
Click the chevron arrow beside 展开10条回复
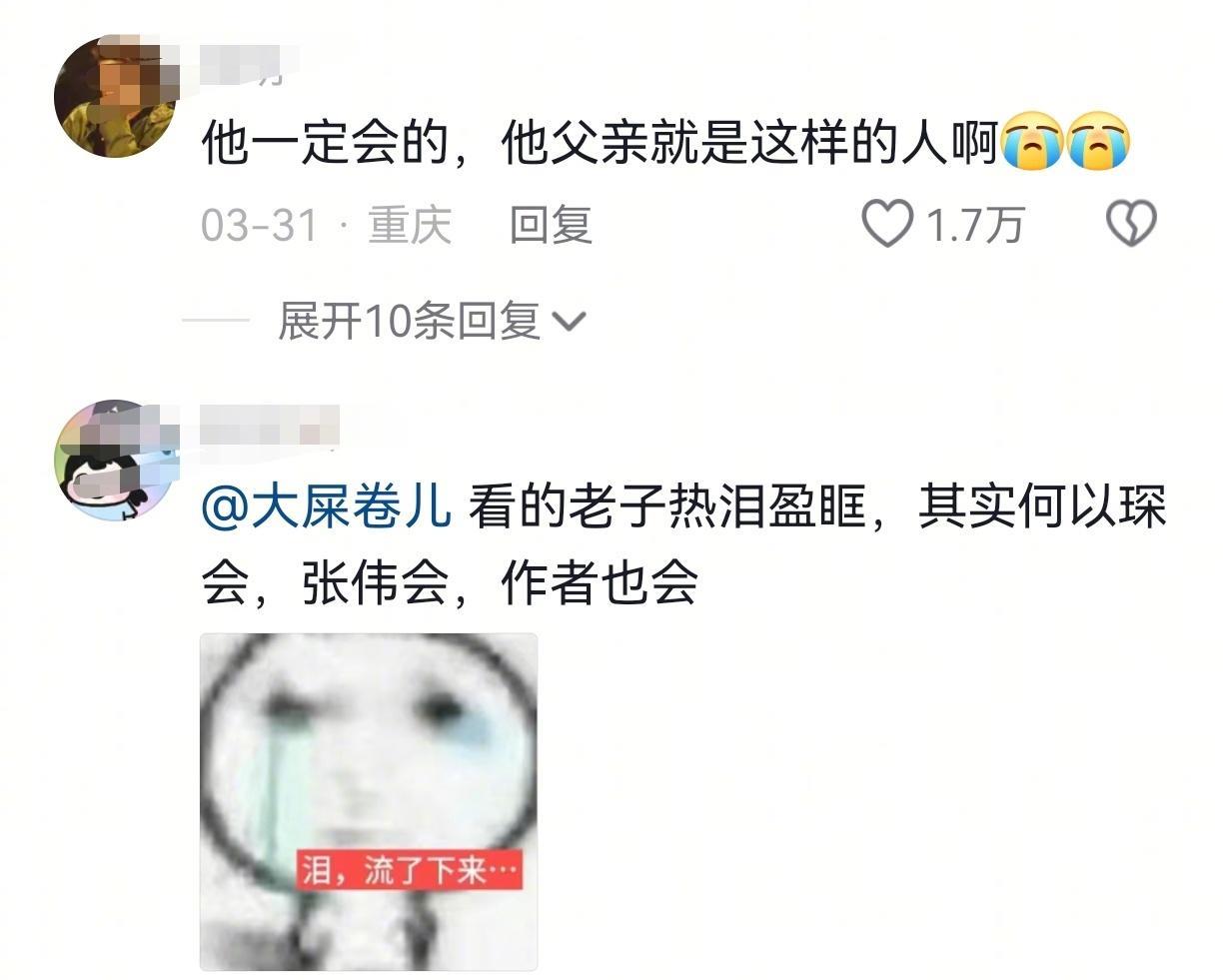pos(569,323)
